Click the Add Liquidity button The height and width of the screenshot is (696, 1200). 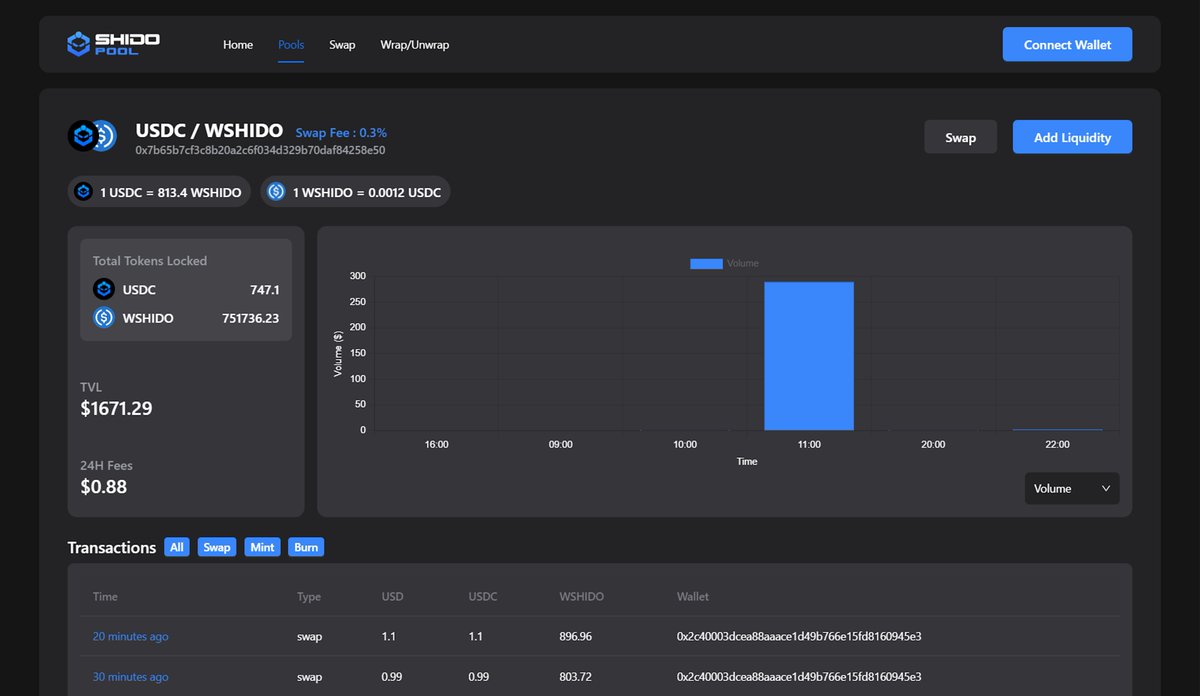pyautogui.click(x=1072, y=137)
